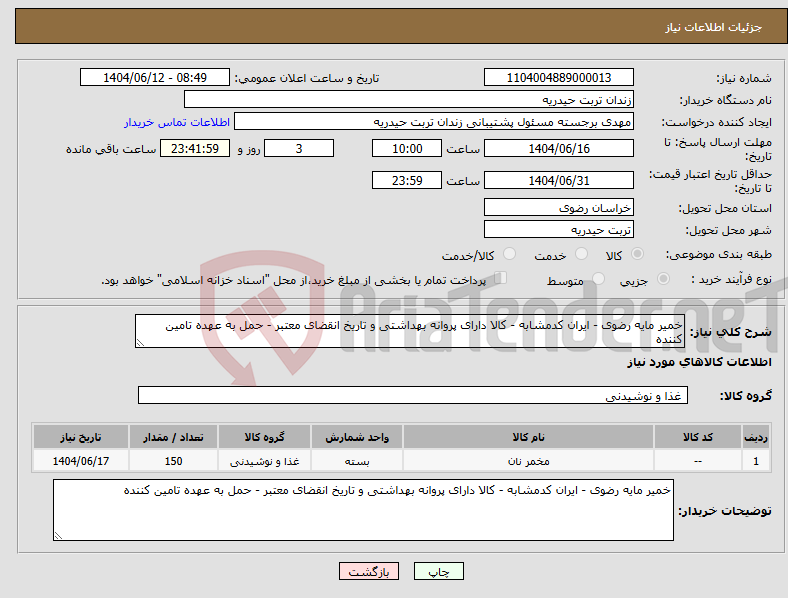Click the need date cell 1404/06/17
The image size is (788, 598).
81,461
